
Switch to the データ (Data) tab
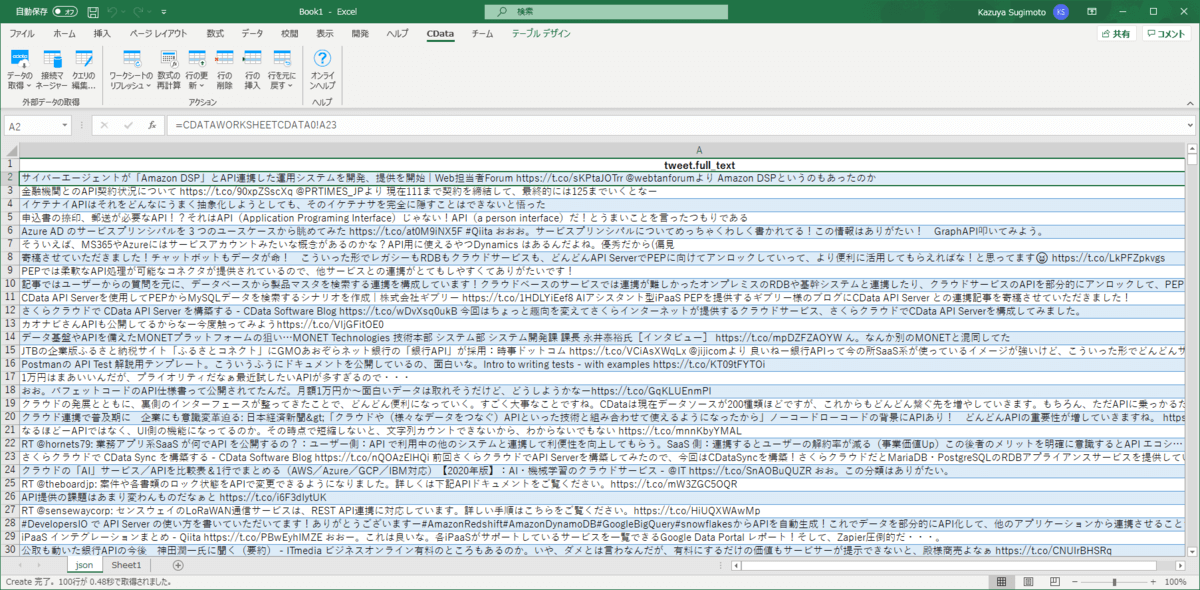[x=252, y=33]
